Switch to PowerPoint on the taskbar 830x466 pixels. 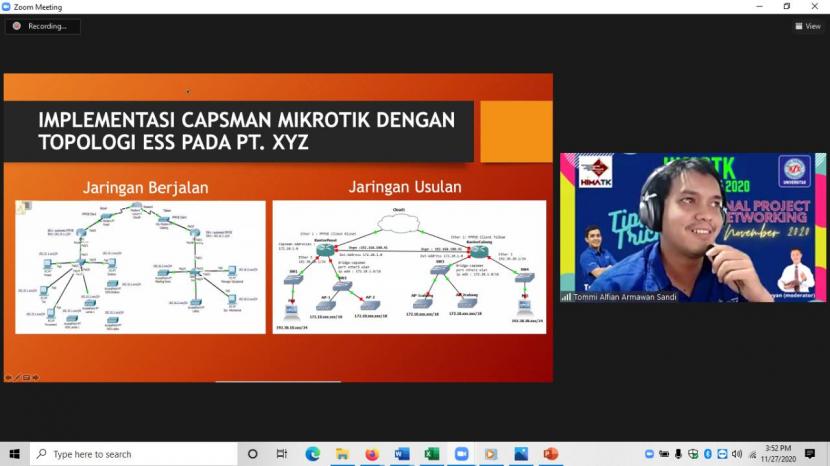[551, 454]
